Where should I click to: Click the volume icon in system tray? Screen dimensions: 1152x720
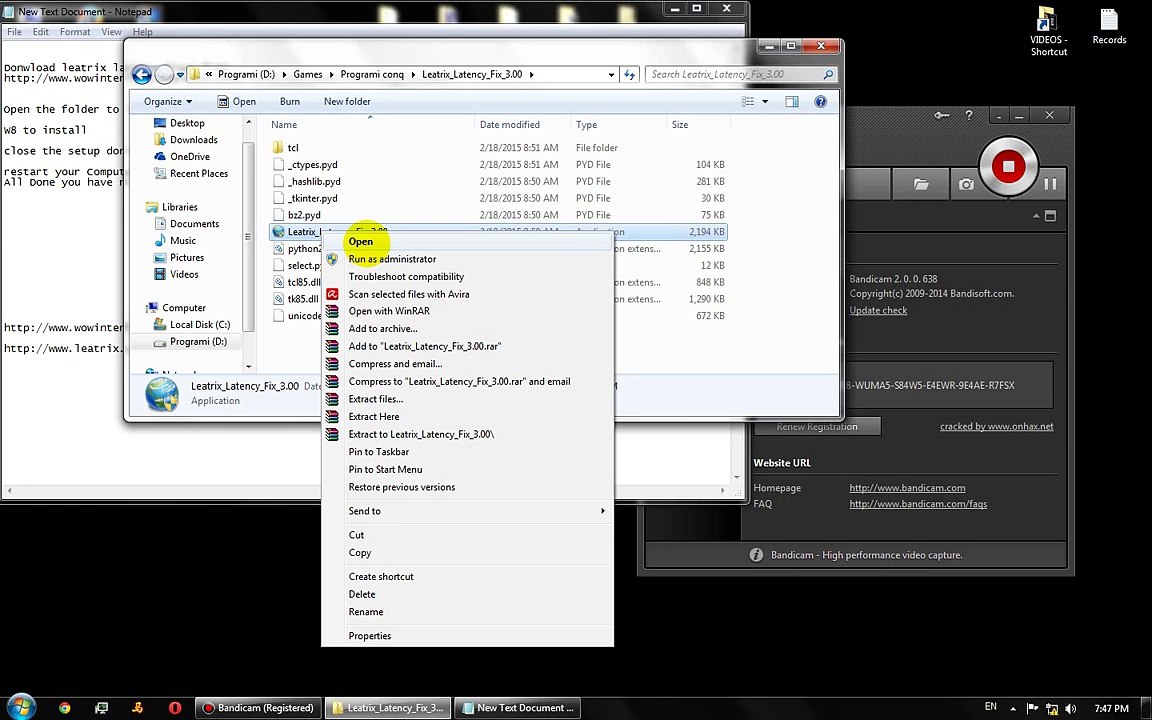(x=1070, y=708)
